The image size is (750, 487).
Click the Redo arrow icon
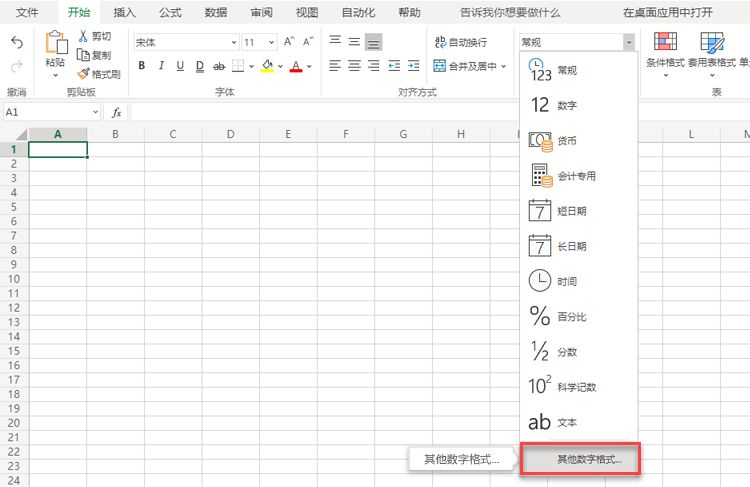tap(17, 66)
